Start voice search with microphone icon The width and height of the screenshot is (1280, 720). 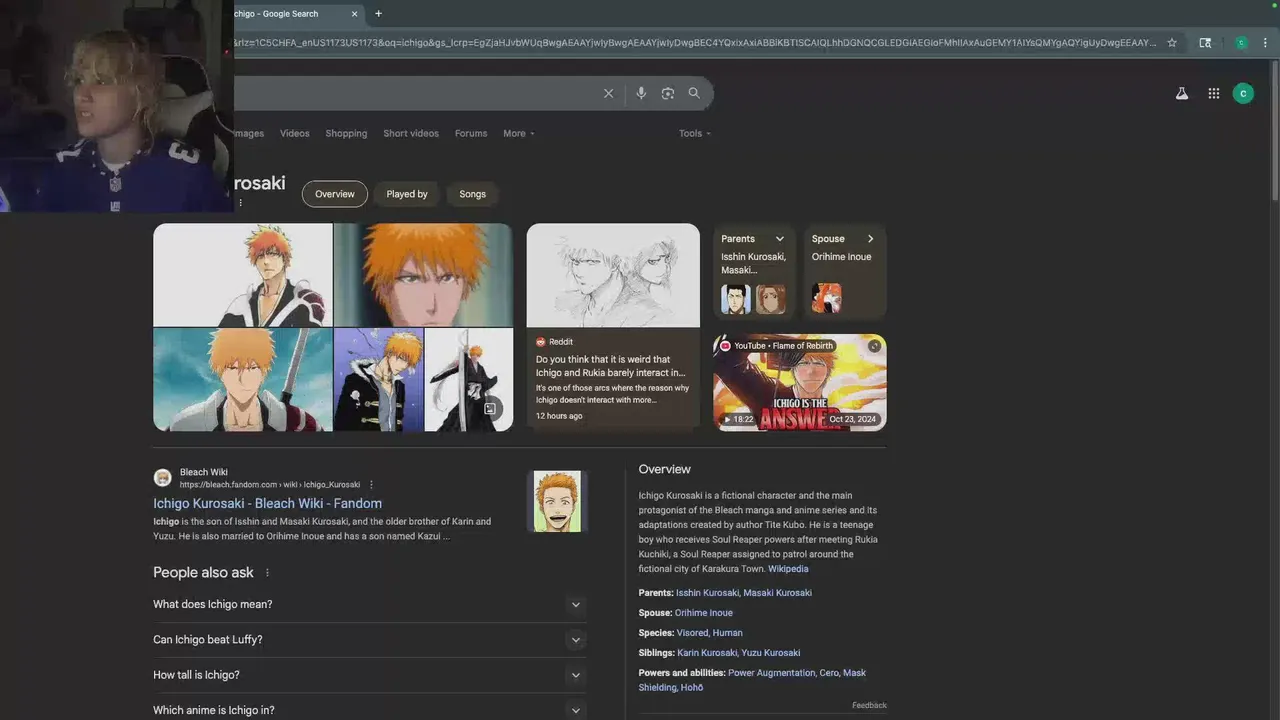point(641,93)
